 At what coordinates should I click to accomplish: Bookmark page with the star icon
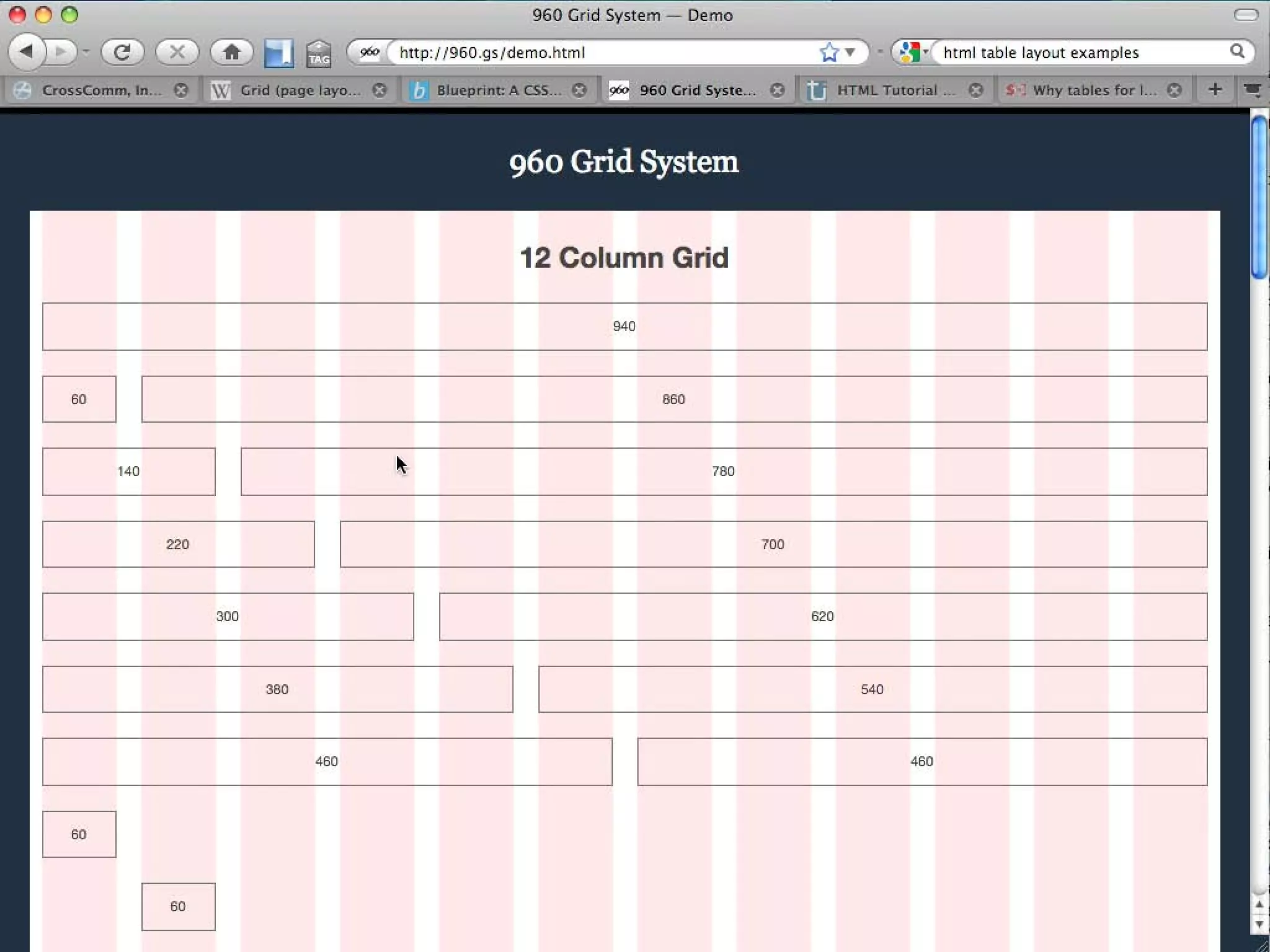point(829,53)
